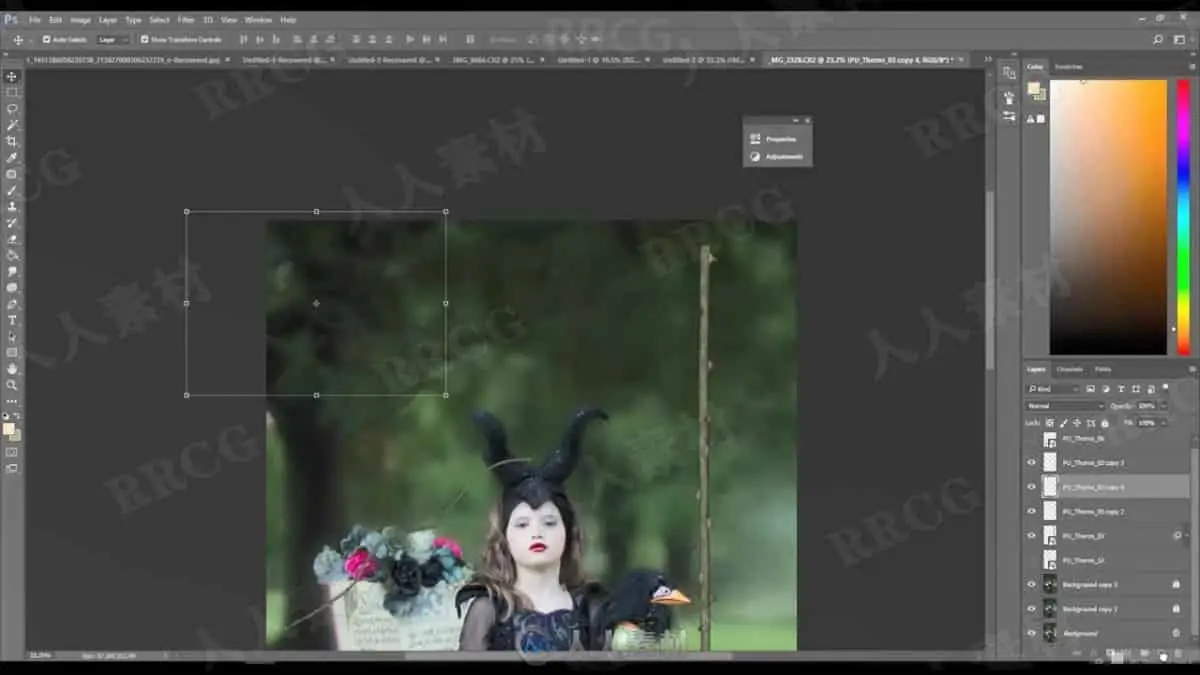Select the Hand tool
Screen dimensions: 1200x675
coord(12,368)
